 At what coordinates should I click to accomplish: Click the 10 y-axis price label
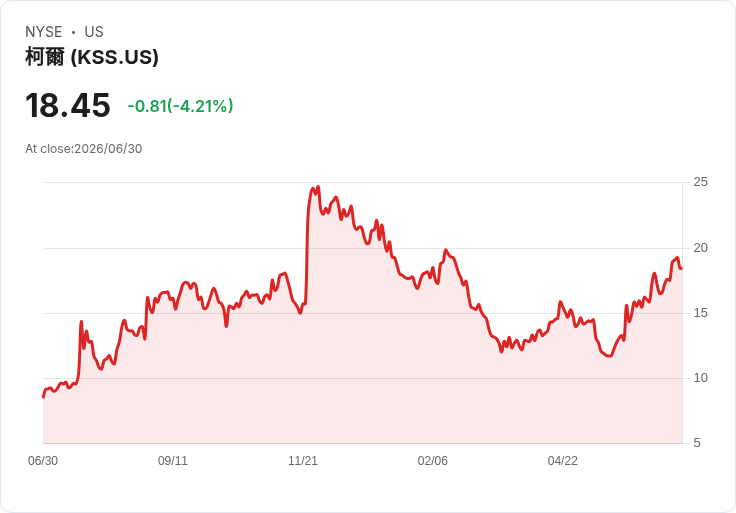click(700, 378)
